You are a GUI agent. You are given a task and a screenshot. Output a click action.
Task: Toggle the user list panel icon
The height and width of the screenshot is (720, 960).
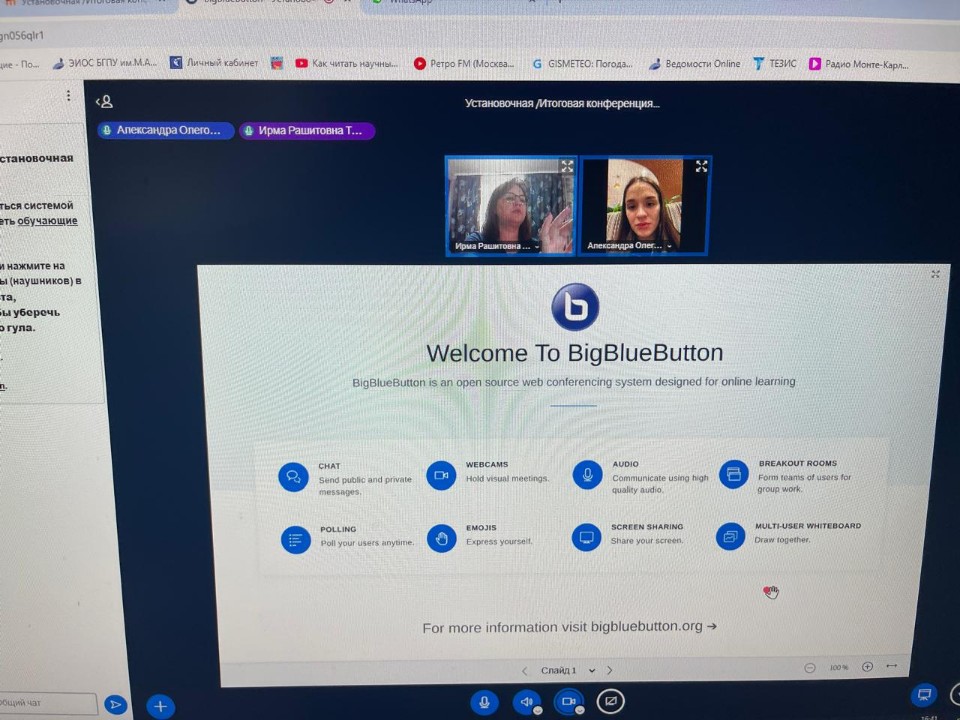coord(104,101)
